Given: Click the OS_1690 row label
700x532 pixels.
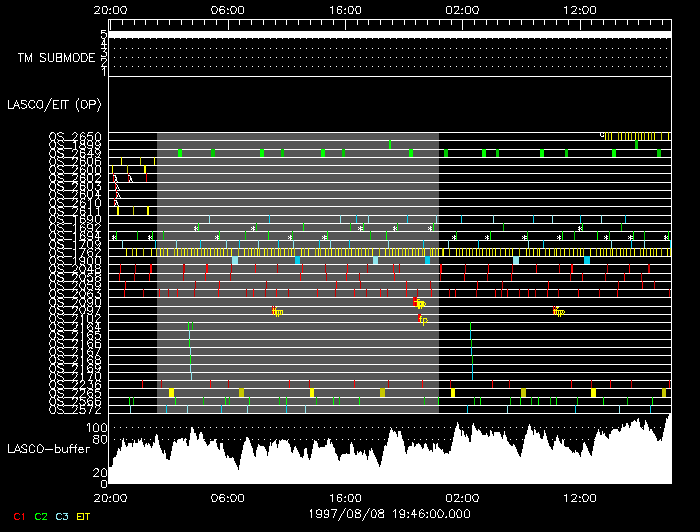Looking at the screenshot, I should tap(75, 219).
